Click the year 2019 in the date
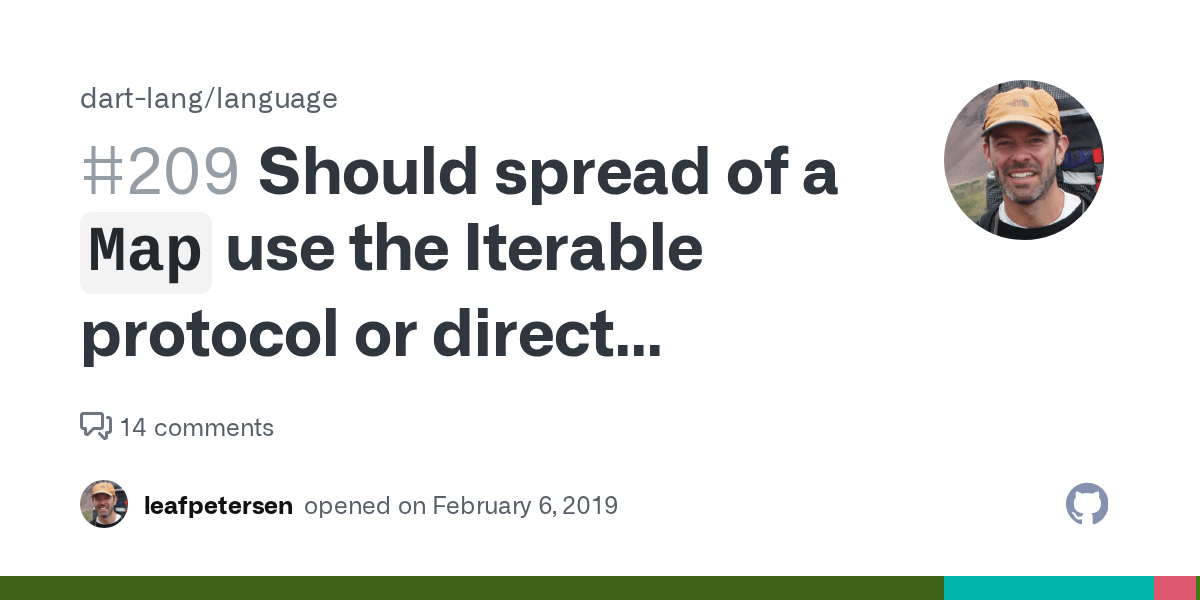The width and height of the screenshot is (1200, 600). click(x=589, y=506)
